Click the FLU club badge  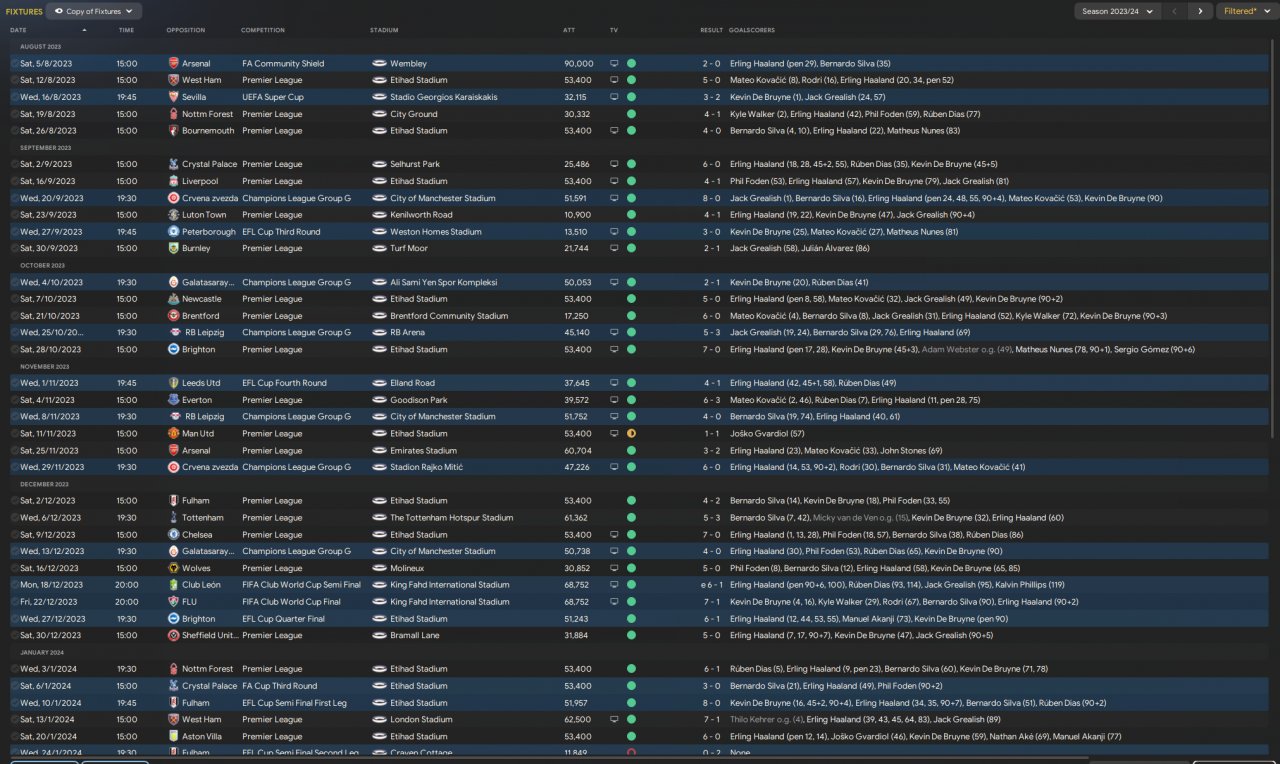(x=174, y=602)
